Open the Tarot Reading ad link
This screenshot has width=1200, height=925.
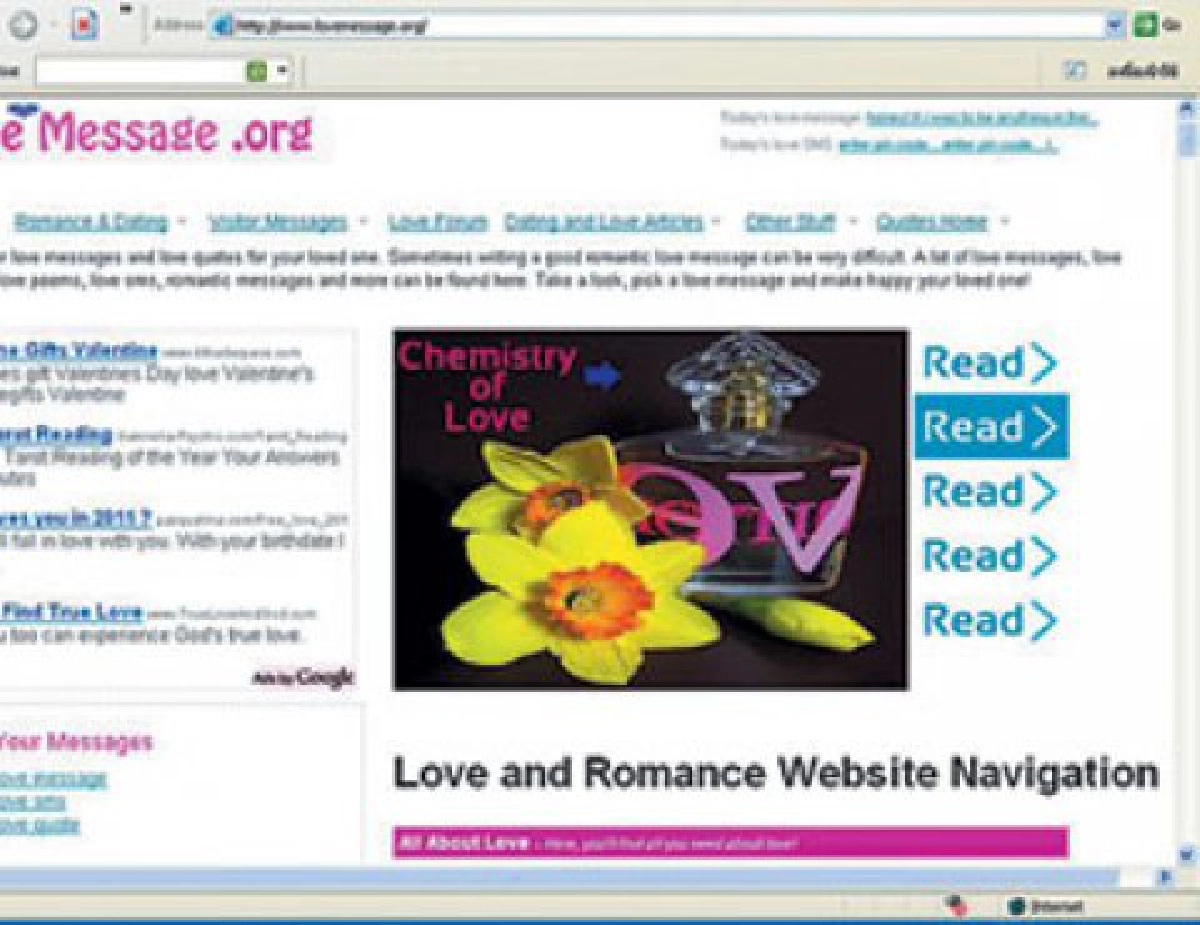coord(56,434)
